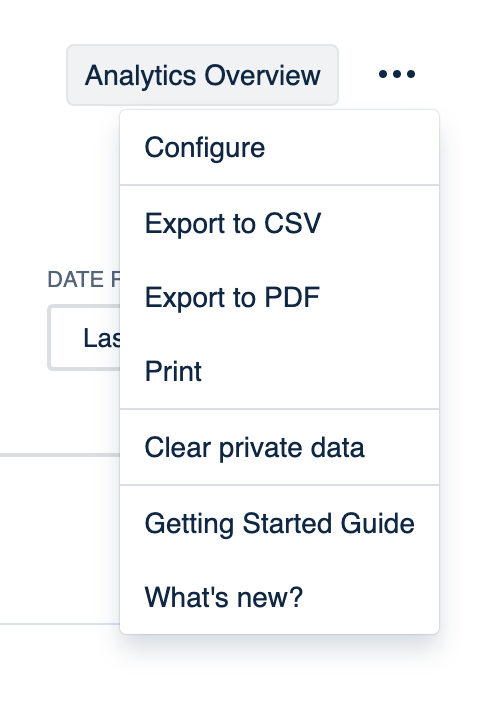The height and width of the screenshot is (704, 494).
Task: Return to Analytics Overview page
Action: click(x=203, y=75)
